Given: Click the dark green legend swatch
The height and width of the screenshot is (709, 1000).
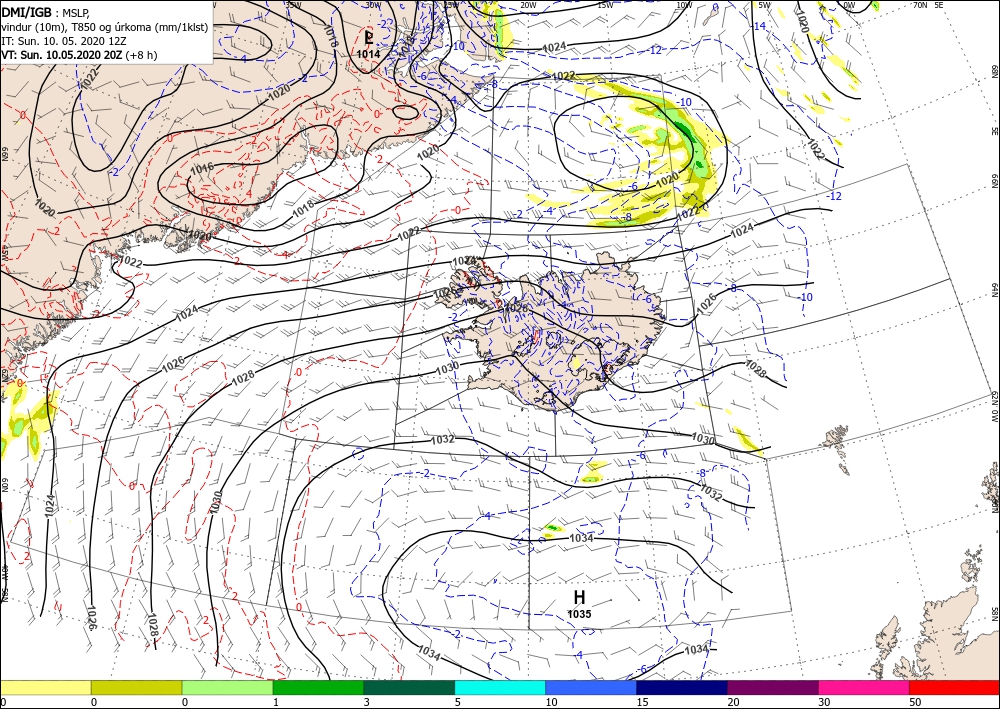Looking at the screenshot, I should [409, 687].
